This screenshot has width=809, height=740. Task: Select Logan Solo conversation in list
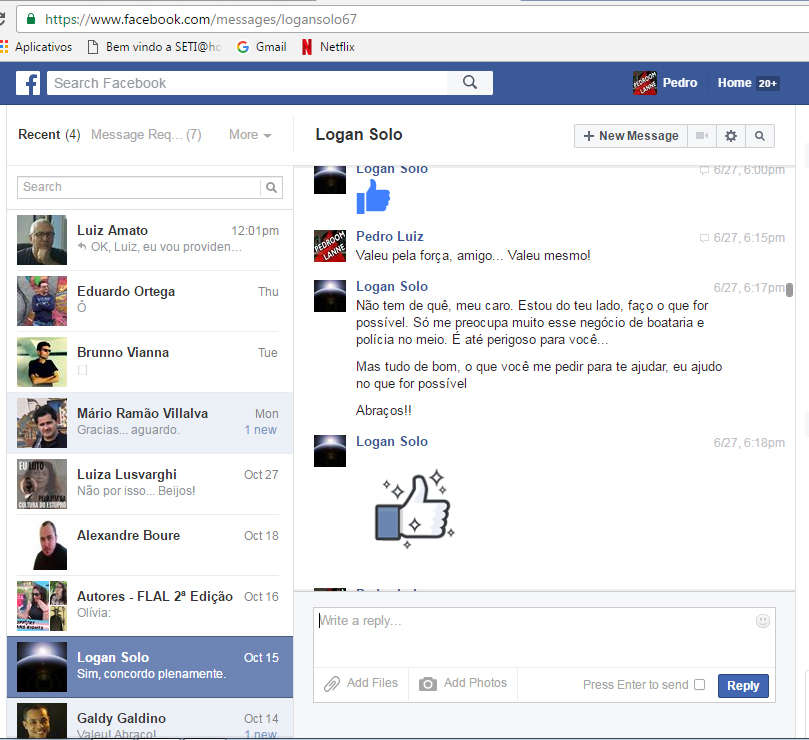point(150,667)
